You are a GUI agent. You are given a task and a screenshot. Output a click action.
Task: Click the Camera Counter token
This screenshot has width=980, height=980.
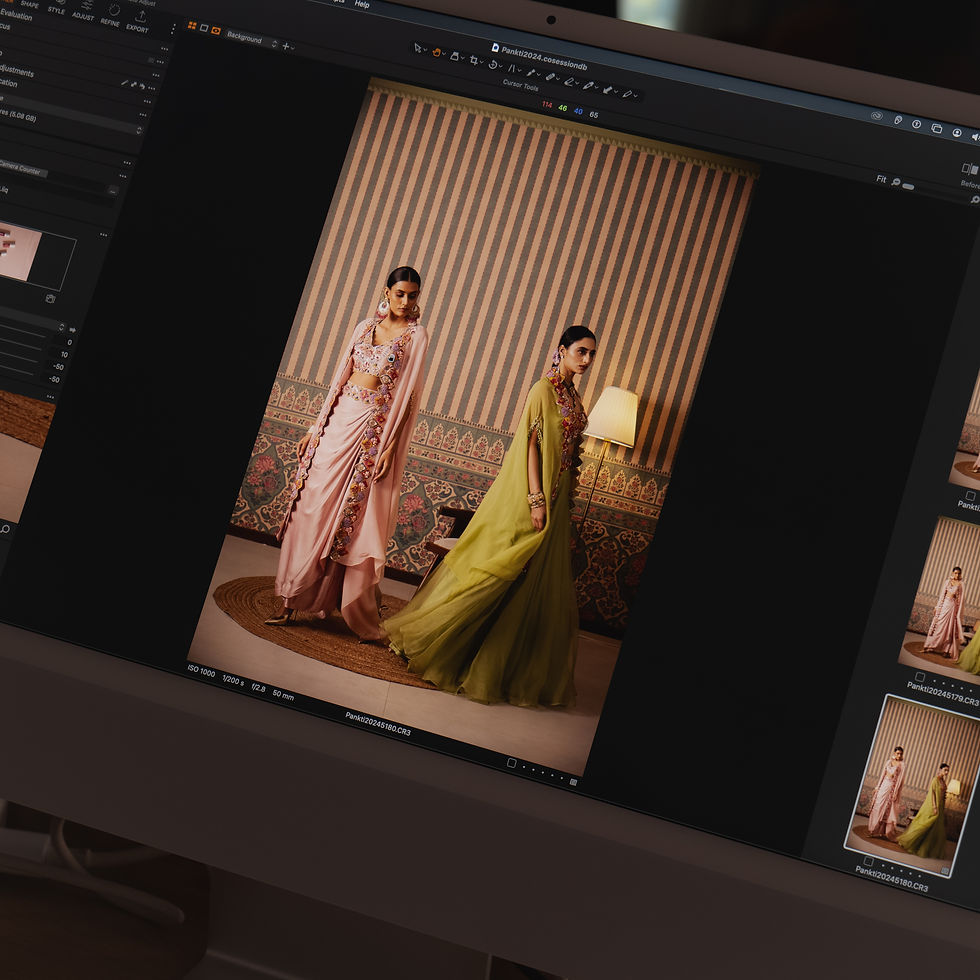click(21, 168)
